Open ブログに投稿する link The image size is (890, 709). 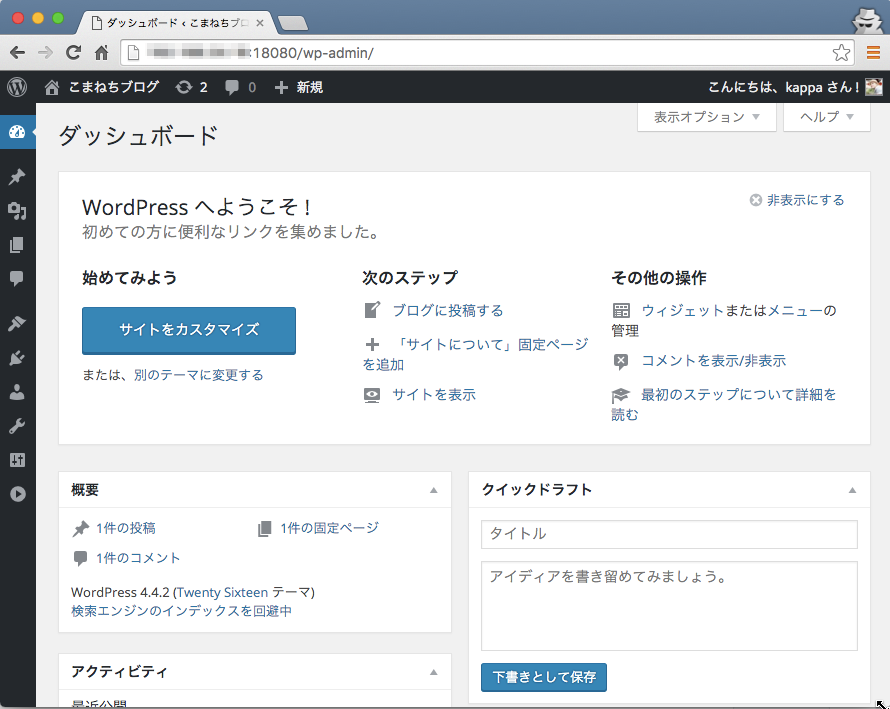(448, 311)
